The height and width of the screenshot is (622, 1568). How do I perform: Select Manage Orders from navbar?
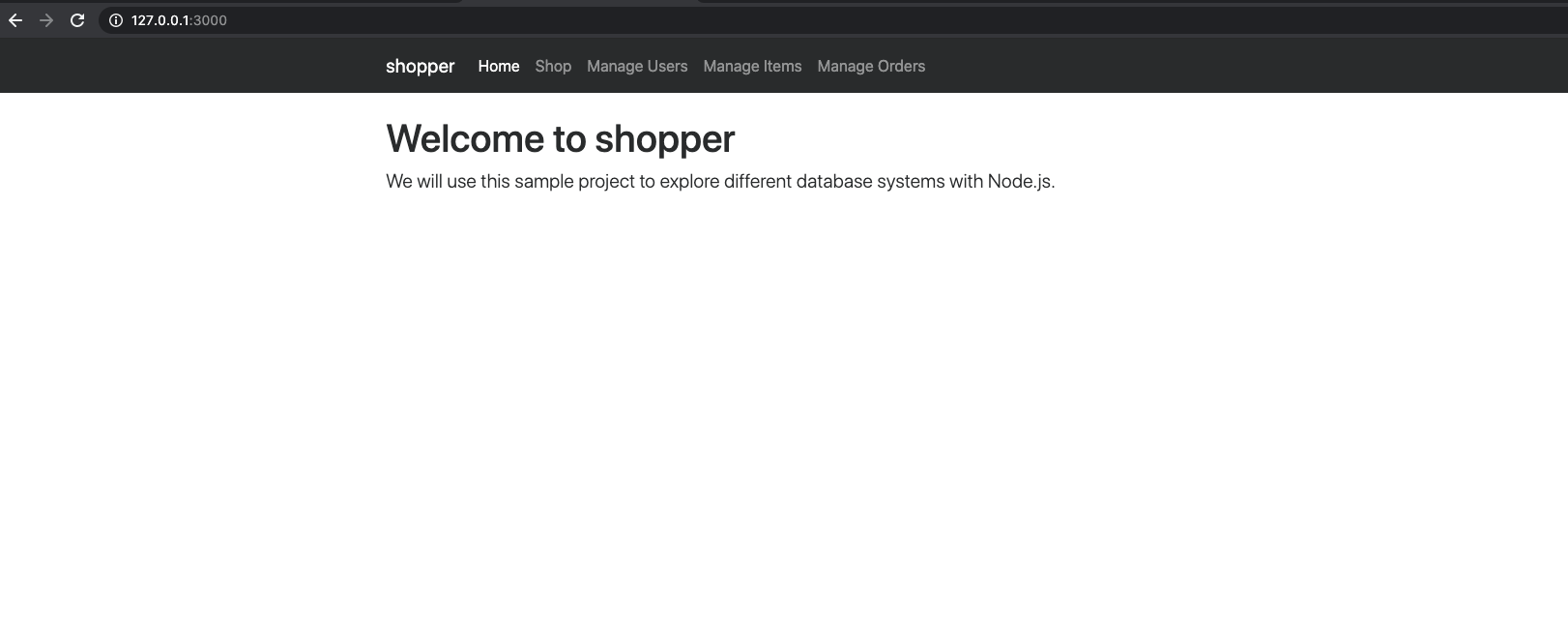[871, 66]
